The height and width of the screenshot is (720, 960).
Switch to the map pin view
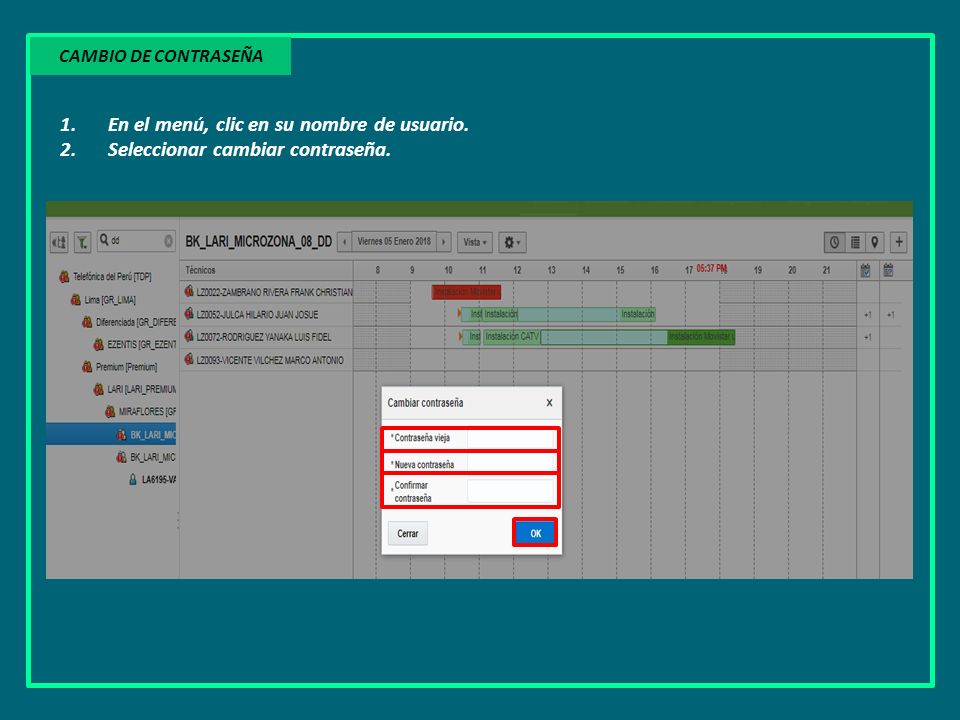pos(874,242)
